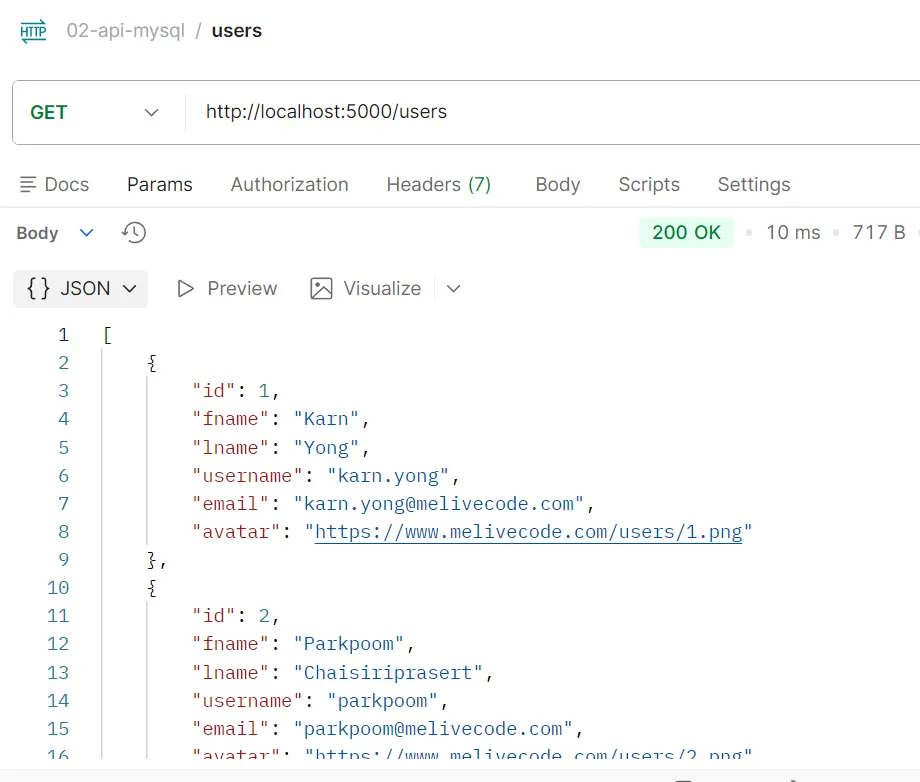Open the Authorization tab
The image size is (920, 782).
coord(289,184)
